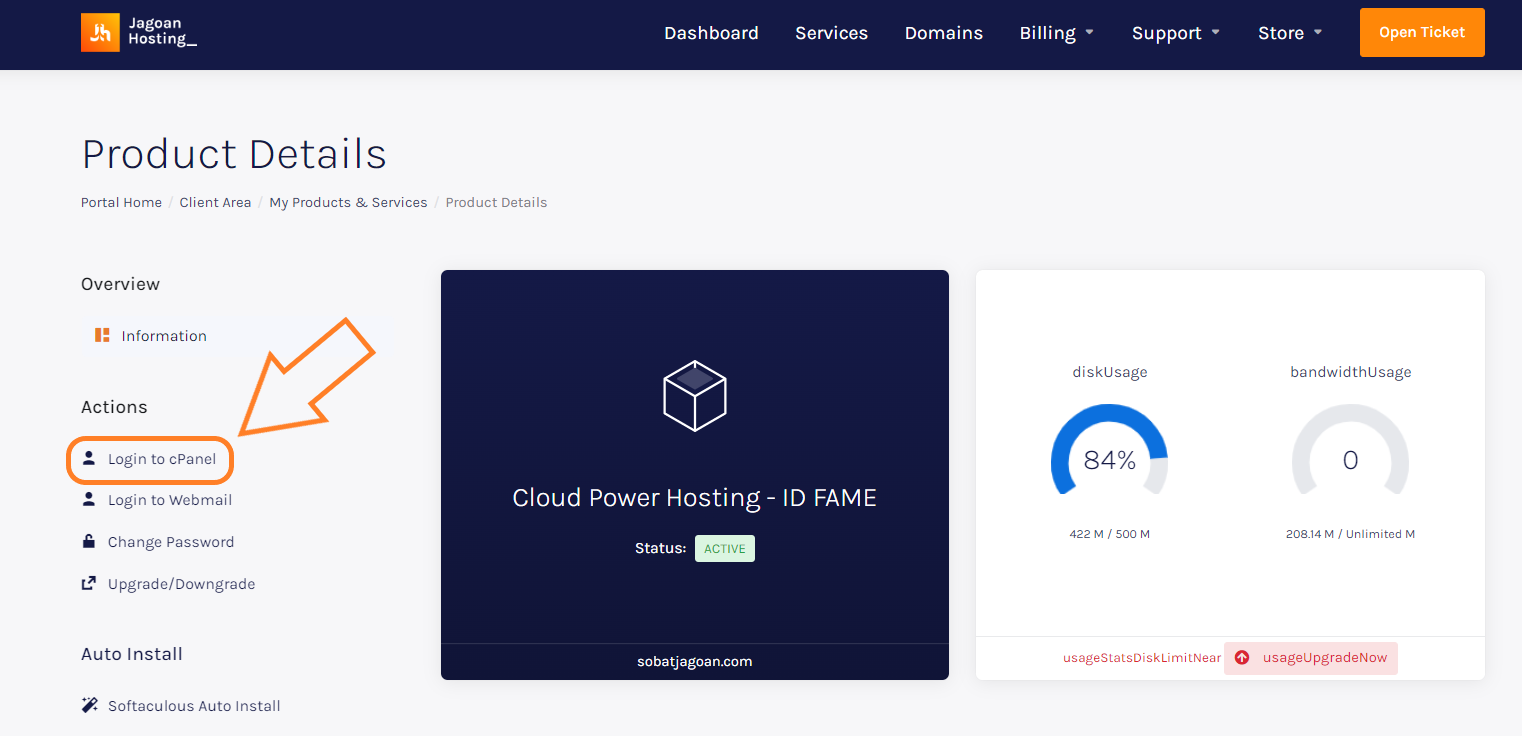This screenshot has width=1522, height=736.
Task: Open Domains from the navigation bar
Action: coord(944,33)
